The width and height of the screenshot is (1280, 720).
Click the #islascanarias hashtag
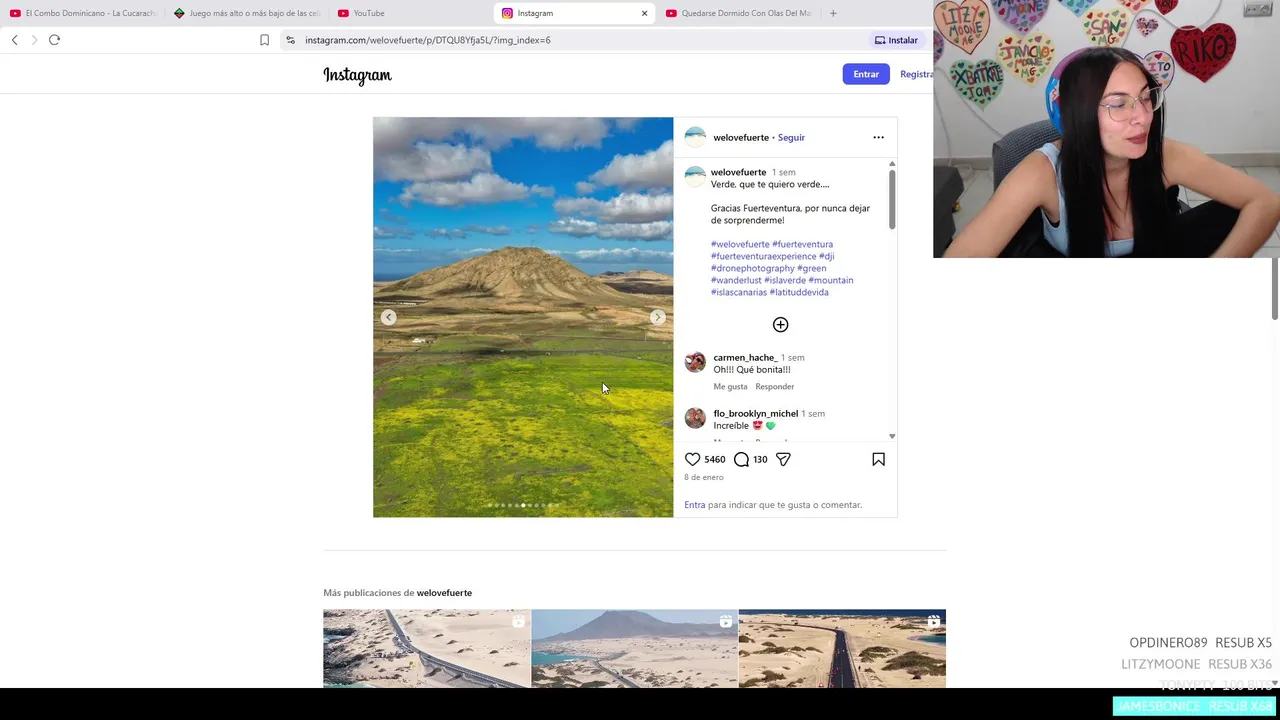[x=738, y=292]
